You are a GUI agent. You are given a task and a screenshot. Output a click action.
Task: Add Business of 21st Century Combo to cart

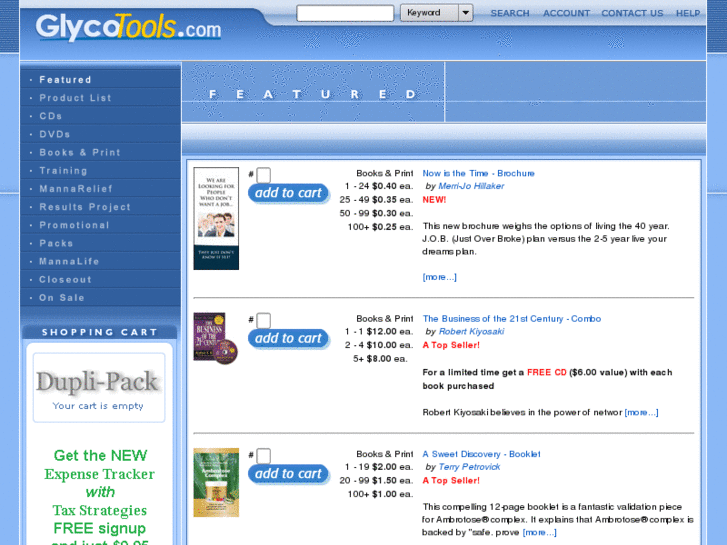pos(288,339)
